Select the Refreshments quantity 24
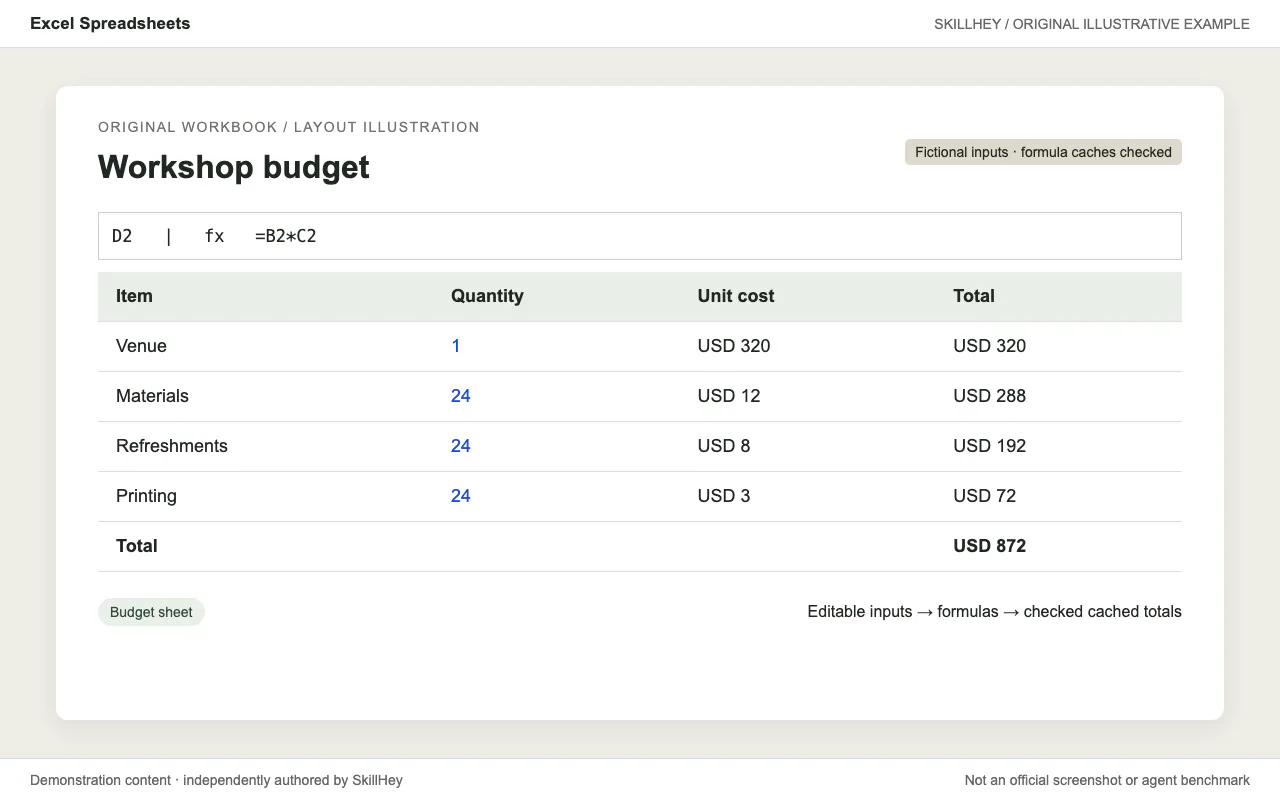This screenshot has height=800, width=1280. tap(461, 446)
